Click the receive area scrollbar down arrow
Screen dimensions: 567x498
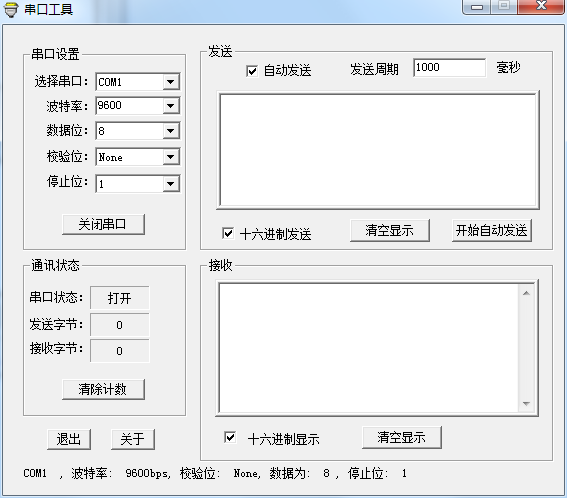pyautogui.click(x=526, y=404)
